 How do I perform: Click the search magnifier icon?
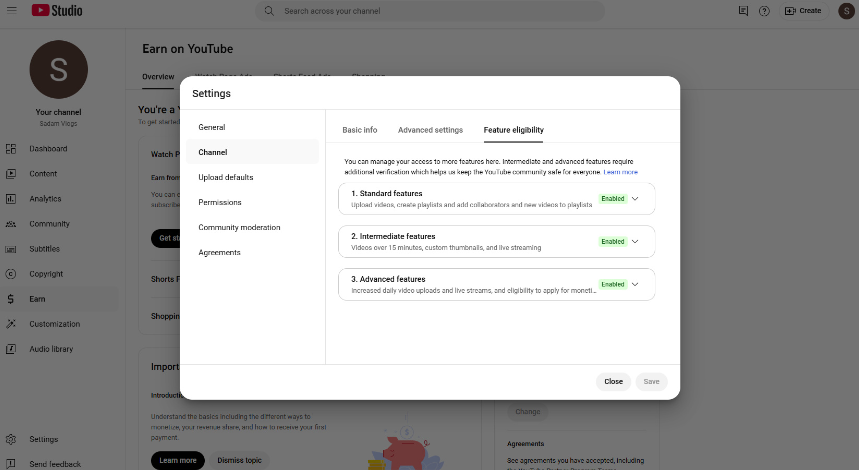coord(269,11)
